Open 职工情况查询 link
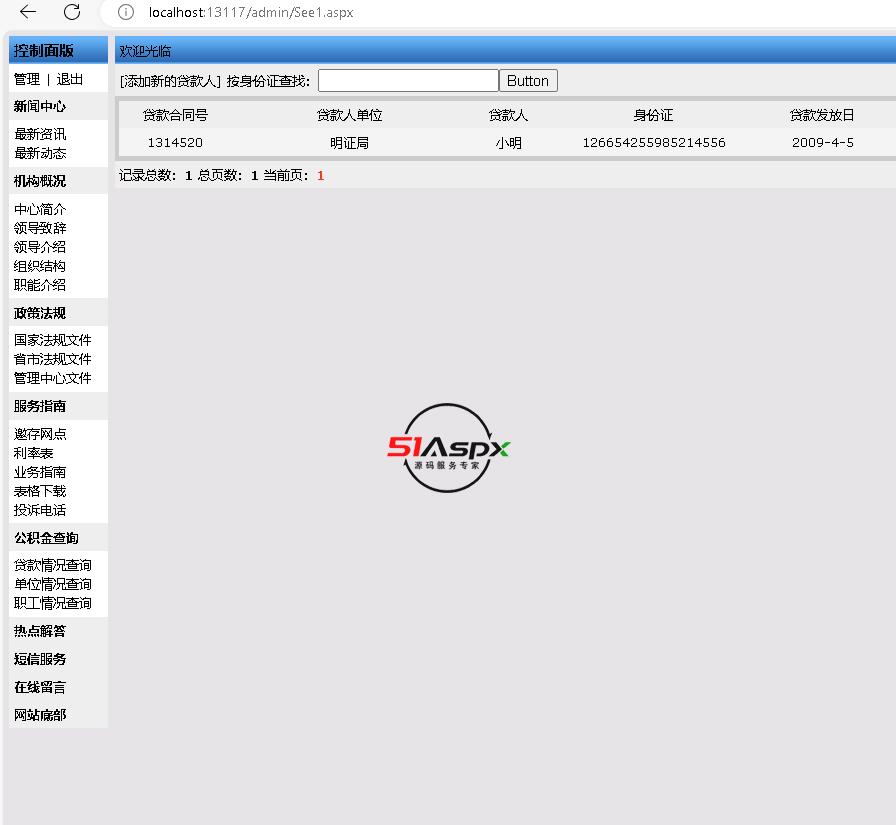The height and width of the screenshot is (825, 896). pyautogui.click(x=53, y=603)
